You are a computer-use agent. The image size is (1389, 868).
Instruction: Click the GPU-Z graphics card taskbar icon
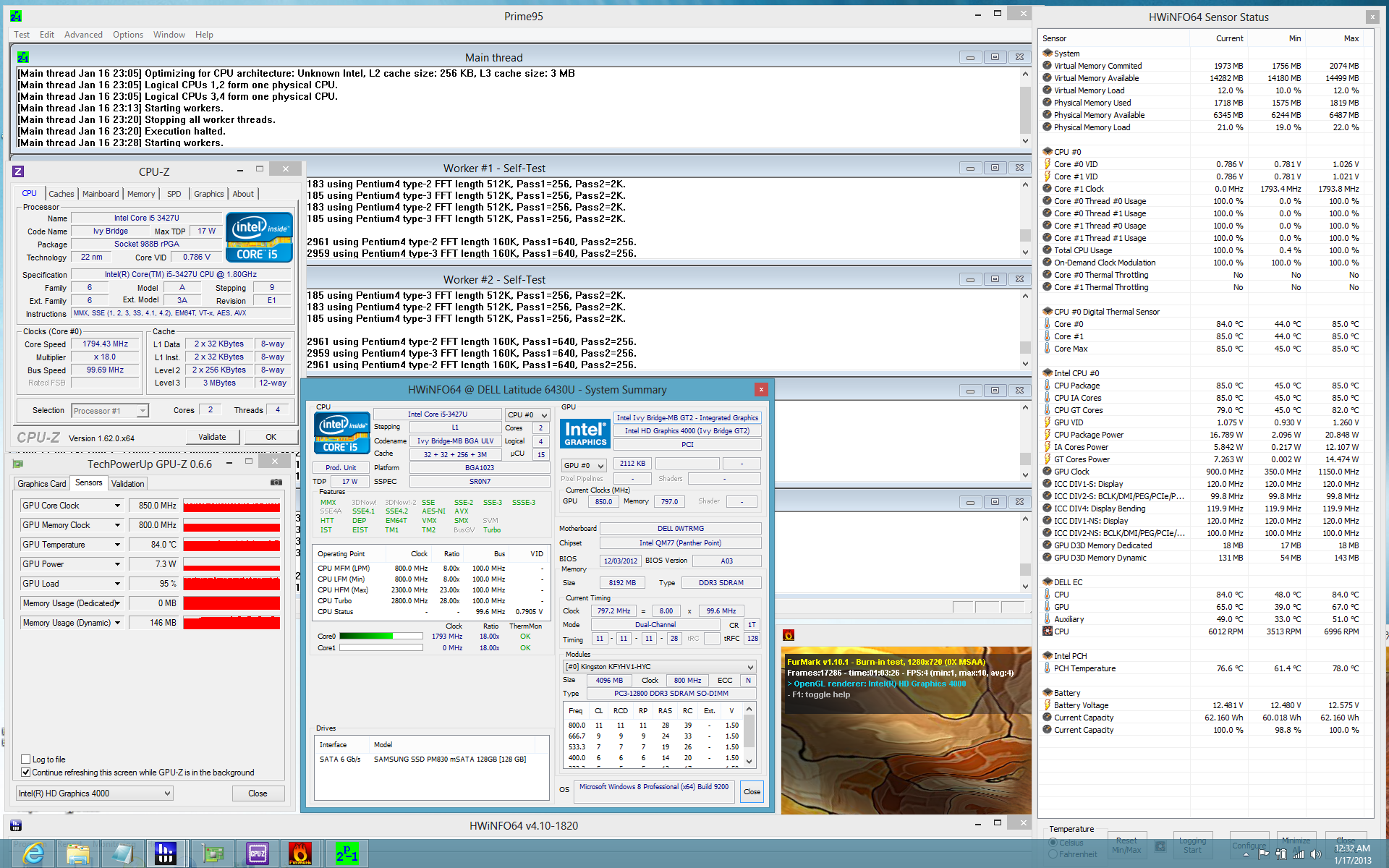(212, 854)
